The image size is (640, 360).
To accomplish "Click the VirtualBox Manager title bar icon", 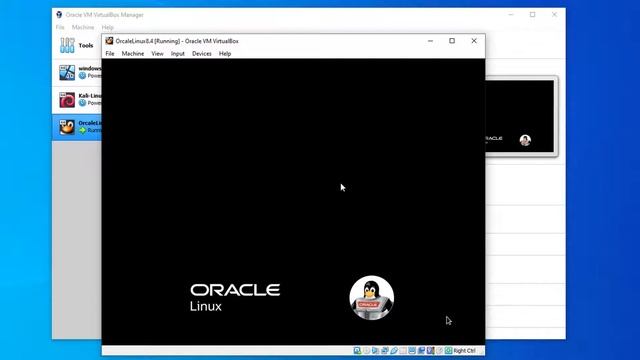I will click(59, 15).
